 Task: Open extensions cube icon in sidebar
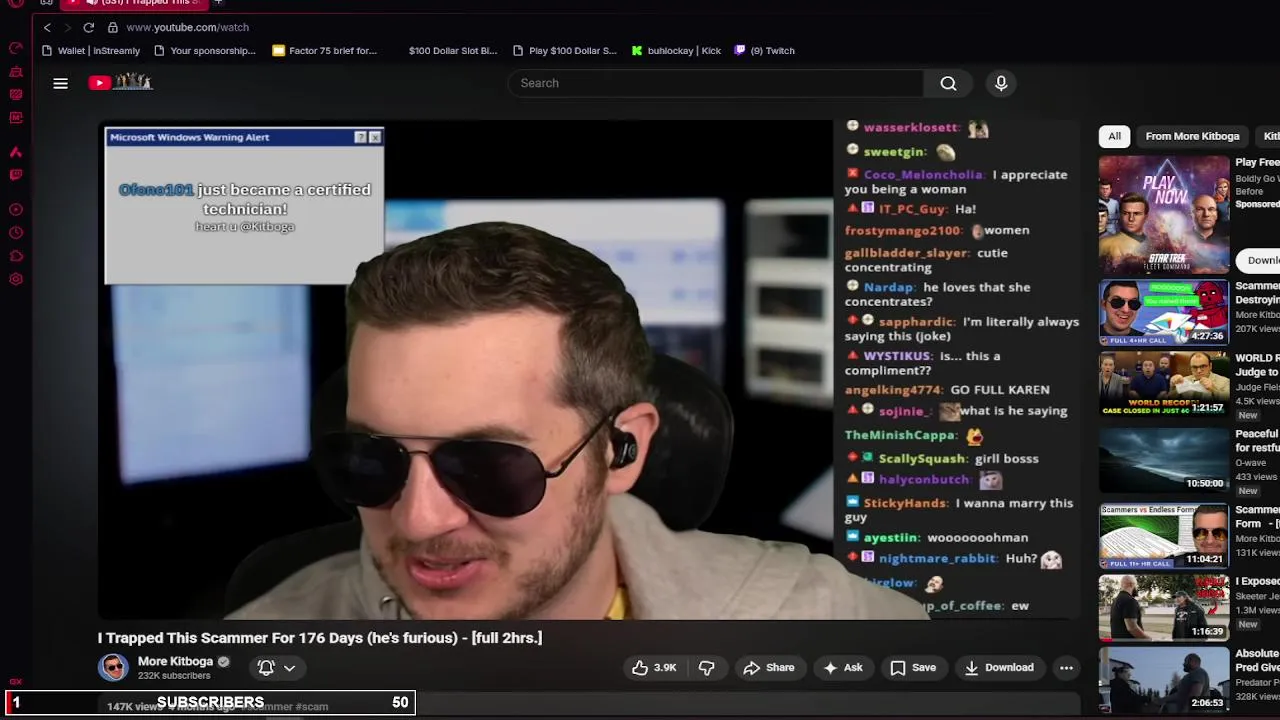click(16, 256)
